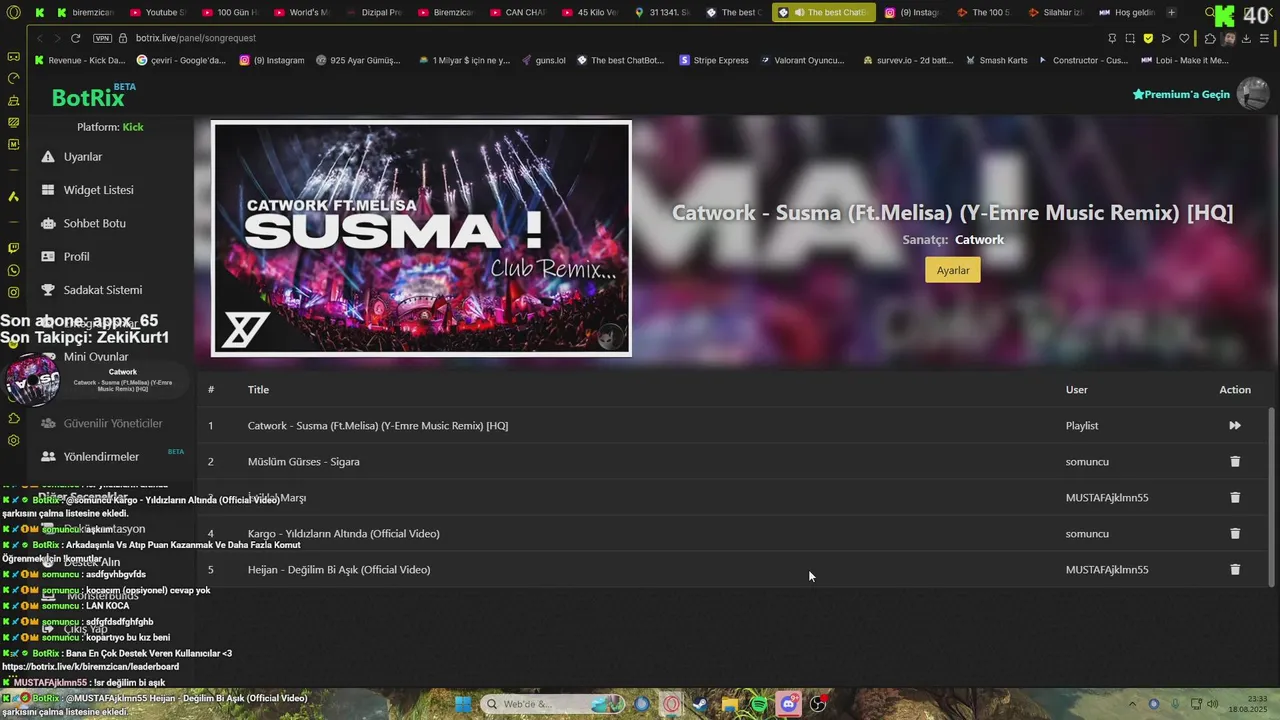Reload the page with browser refresh

75,38
